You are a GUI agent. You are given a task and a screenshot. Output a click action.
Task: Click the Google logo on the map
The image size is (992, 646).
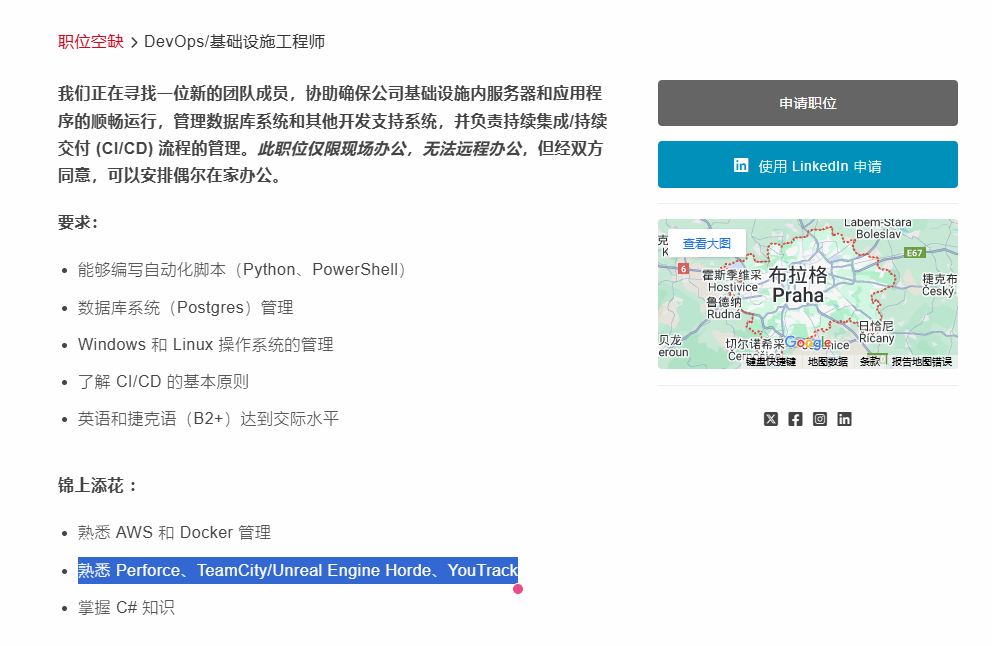coord(807,343)
